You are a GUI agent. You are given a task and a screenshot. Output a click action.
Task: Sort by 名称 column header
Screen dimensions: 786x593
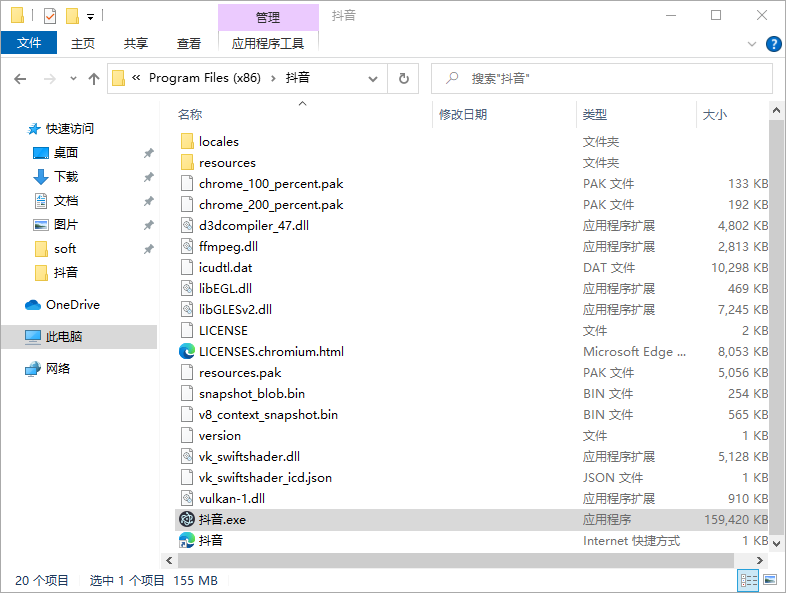click(190, 115)
